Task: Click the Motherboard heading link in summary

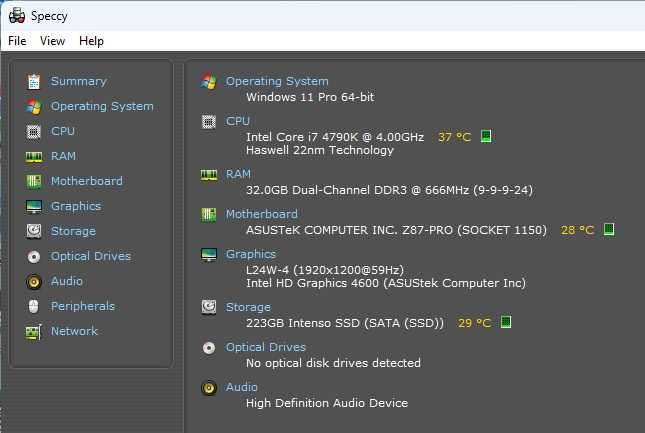Action: point(262,214)
